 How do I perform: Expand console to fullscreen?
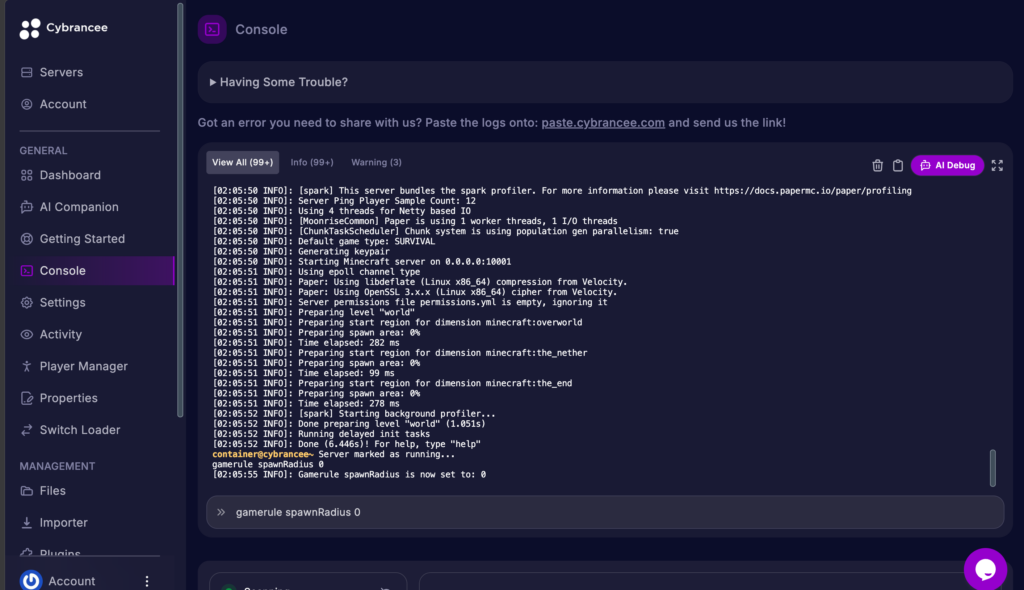(x=997, y=165)
